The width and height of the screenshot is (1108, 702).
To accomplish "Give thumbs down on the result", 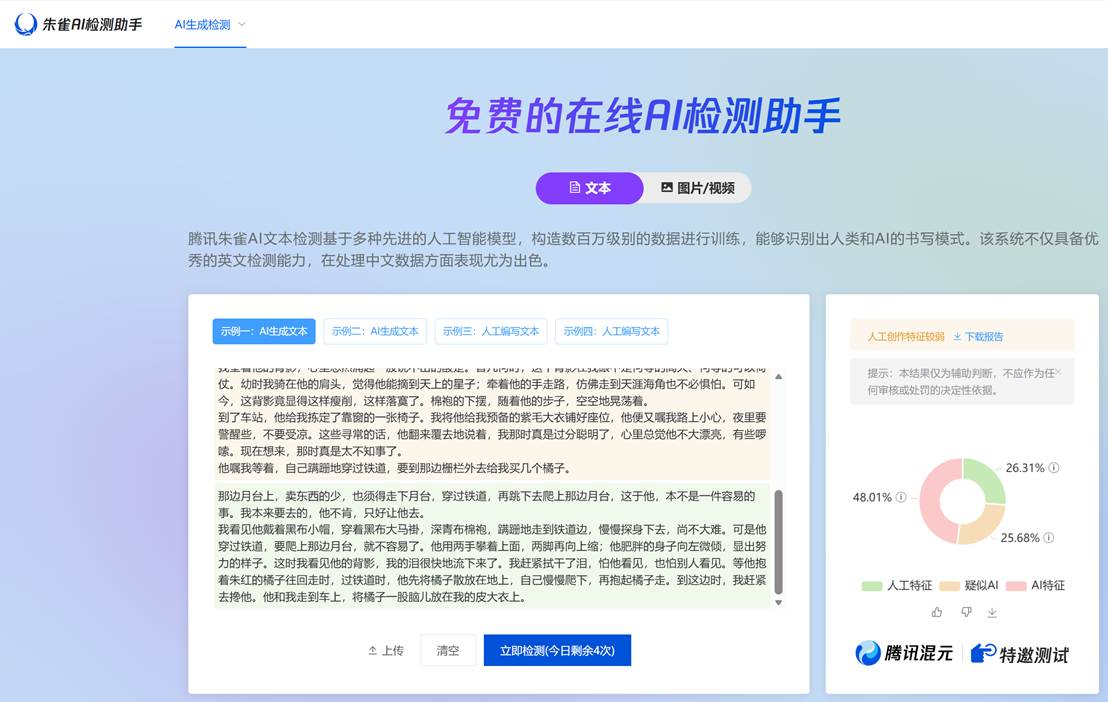I will [x=966, y=612].
